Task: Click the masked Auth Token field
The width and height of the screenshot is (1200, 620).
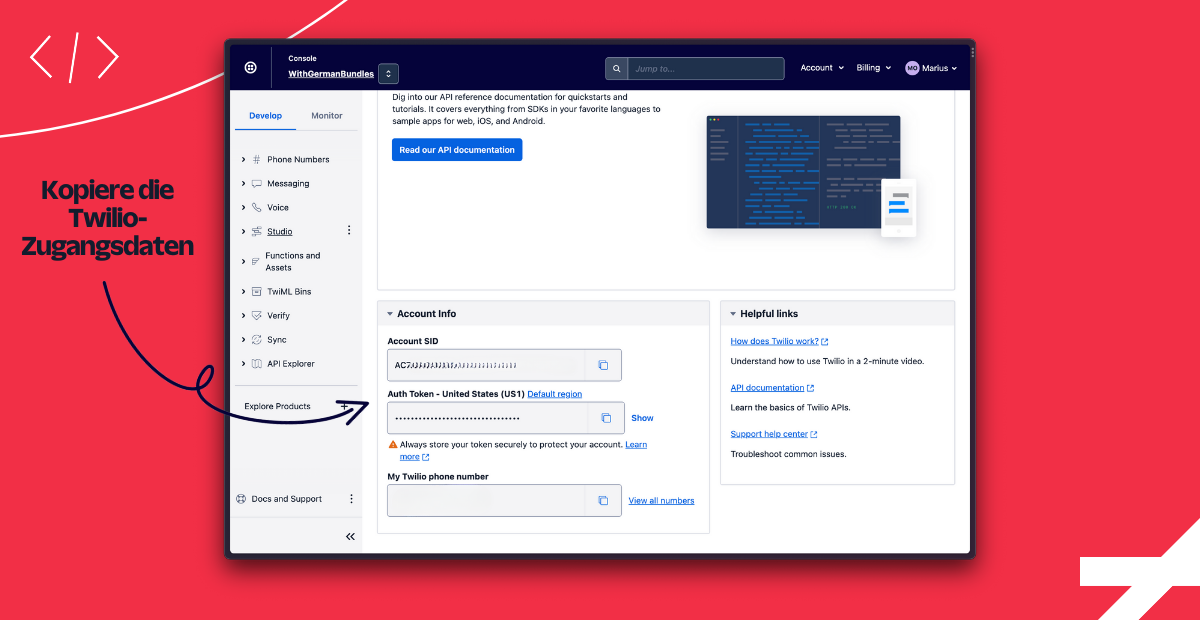Action: 488,418
